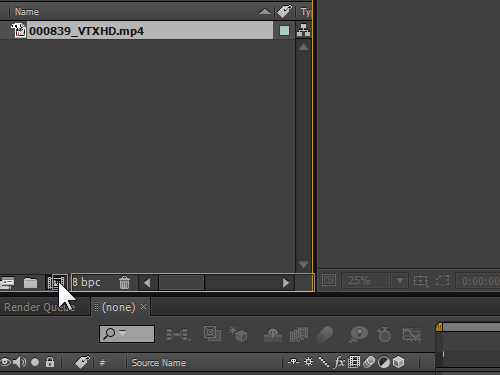
Task: Click the Create a new Composition icon
Action: [57, 283]
